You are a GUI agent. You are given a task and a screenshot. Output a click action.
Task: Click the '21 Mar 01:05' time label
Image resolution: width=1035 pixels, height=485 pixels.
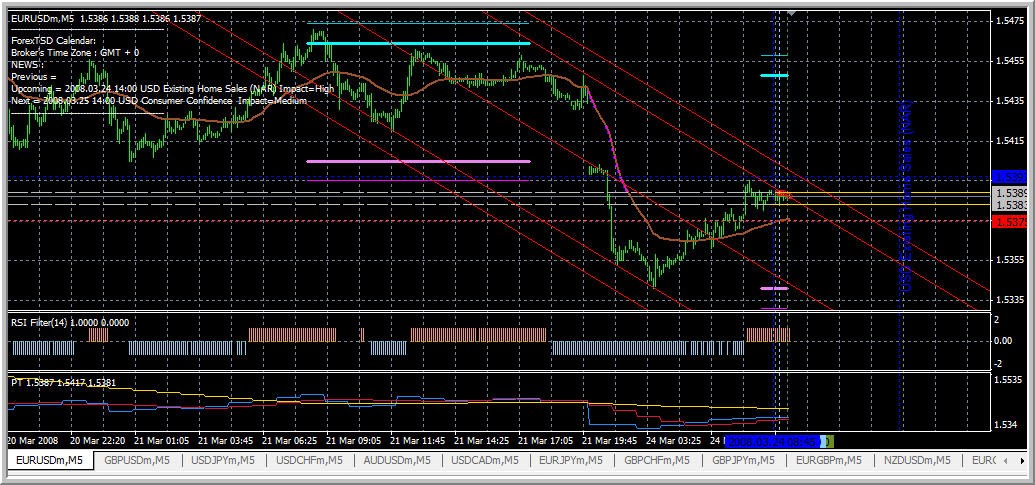161,440
